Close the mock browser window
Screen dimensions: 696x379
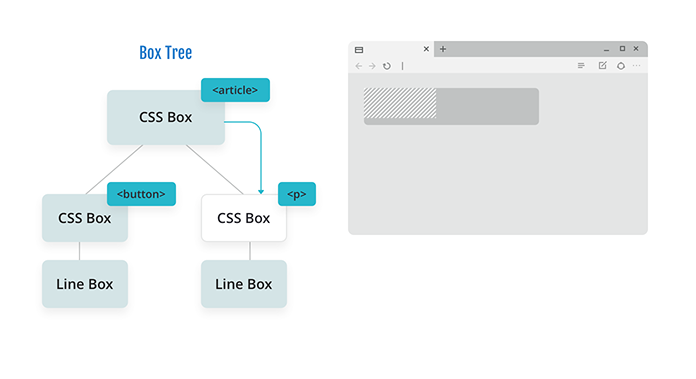[x=636, y=48]
